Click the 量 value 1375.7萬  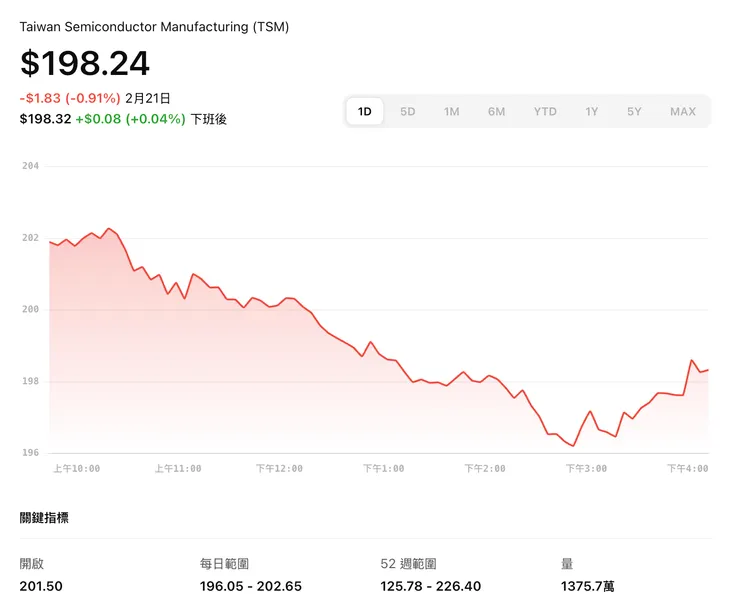(x=588, y=586)
